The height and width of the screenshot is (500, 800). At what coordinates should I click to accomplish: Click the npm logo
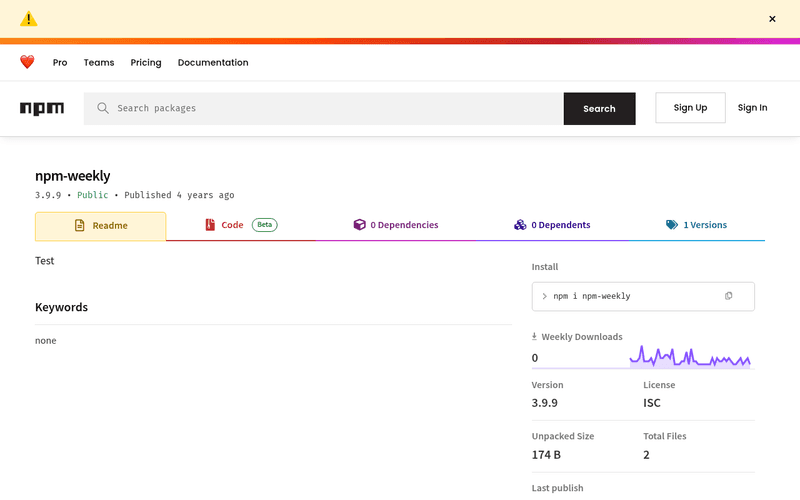42,108
